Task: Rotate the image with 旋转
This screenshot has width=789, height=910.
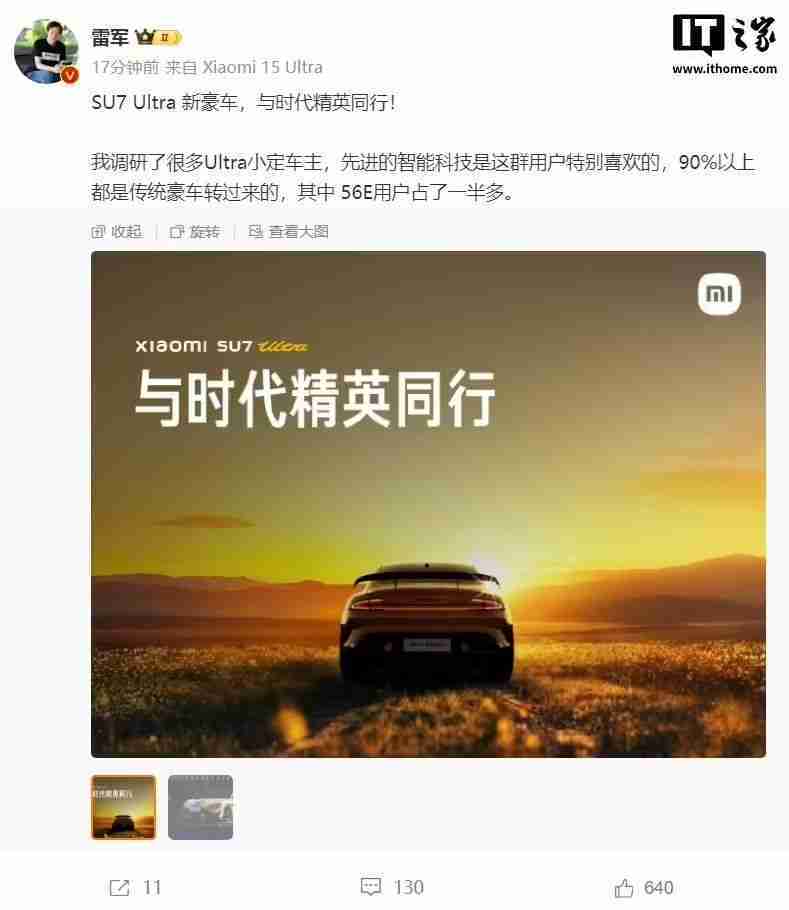Action: click(x=195, y=232)
